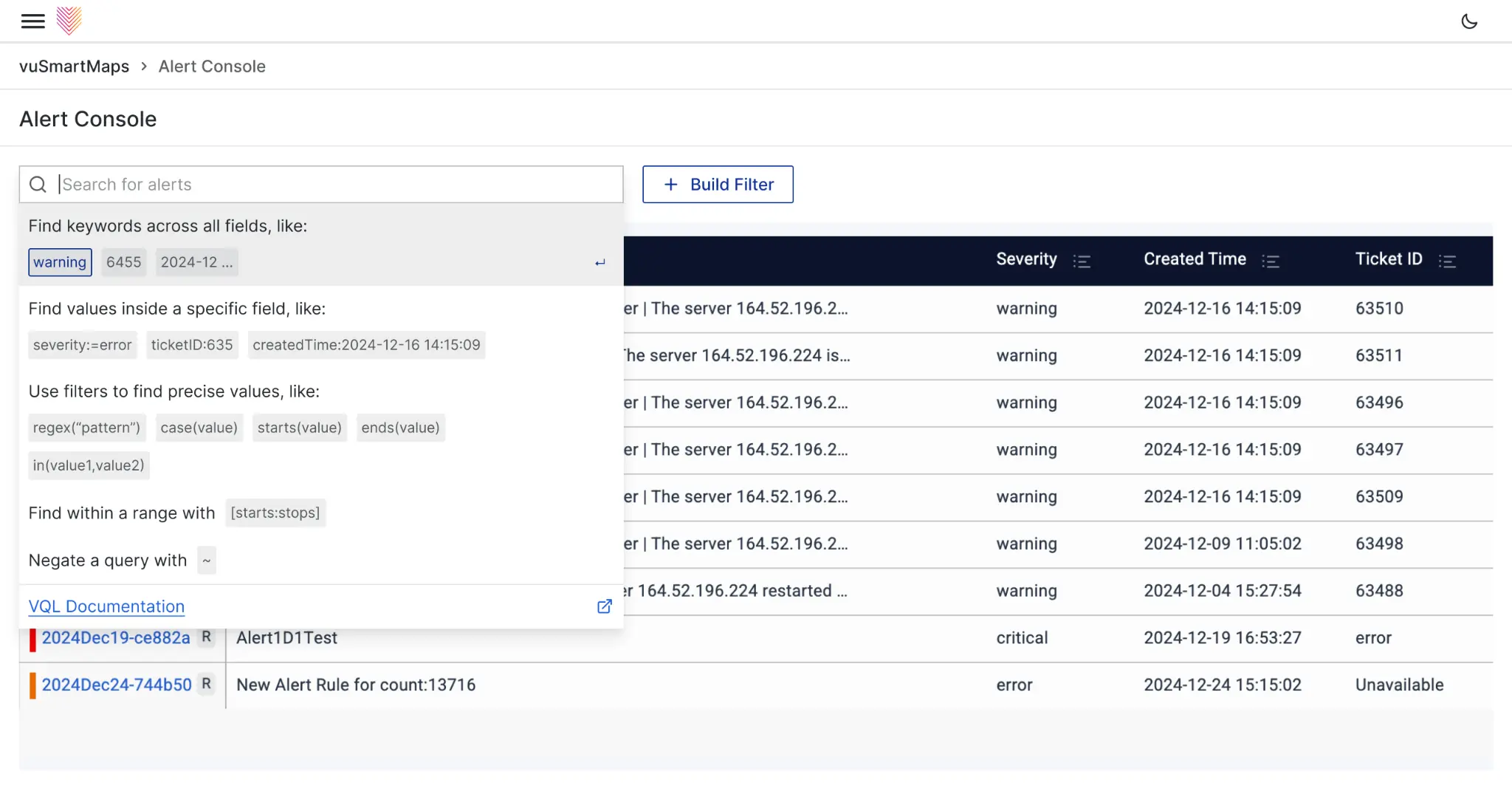The width and height of the screenshot is (1512, 794).
Task: Open the hamburger navigation menu
Action: 32,21
